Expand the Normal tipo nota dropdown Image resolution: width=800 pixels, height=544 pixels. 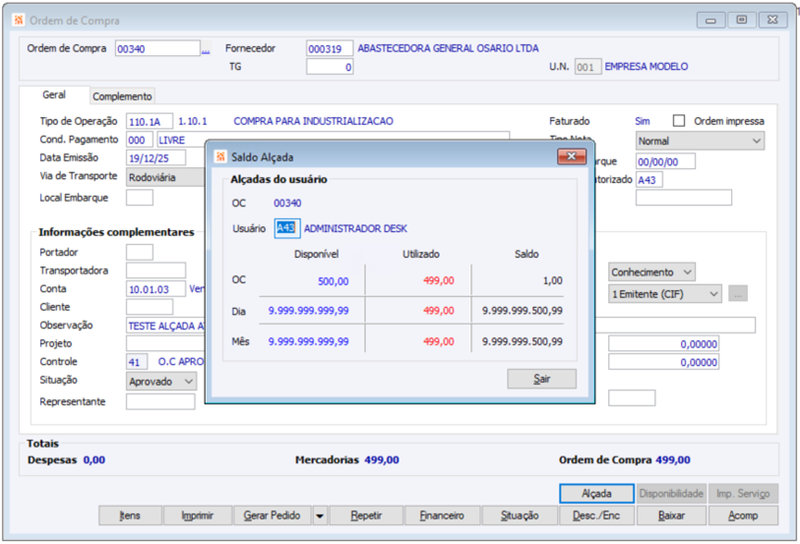point(700,141)
